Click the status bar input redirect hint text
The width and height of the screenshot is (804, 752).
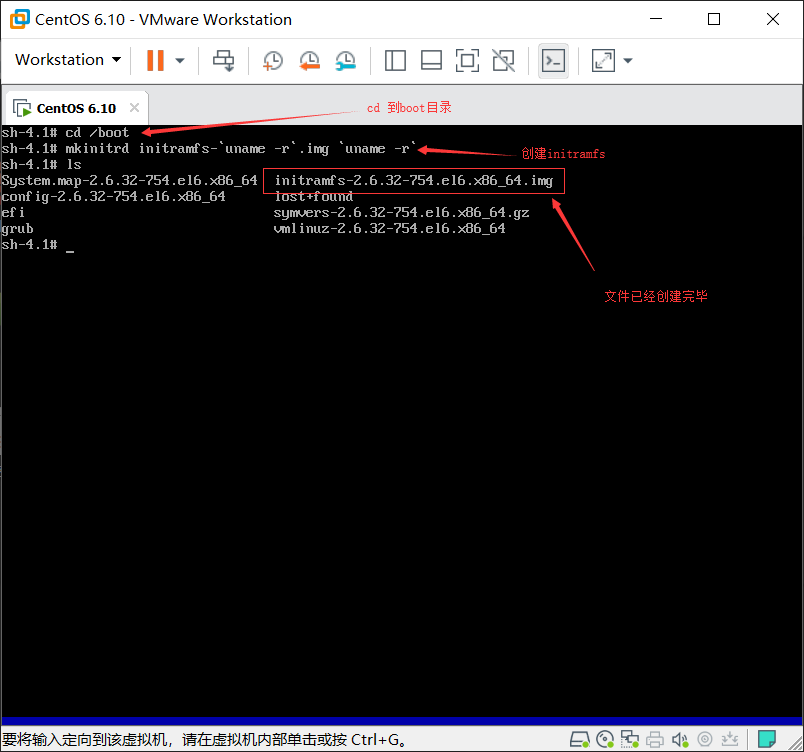205,740
